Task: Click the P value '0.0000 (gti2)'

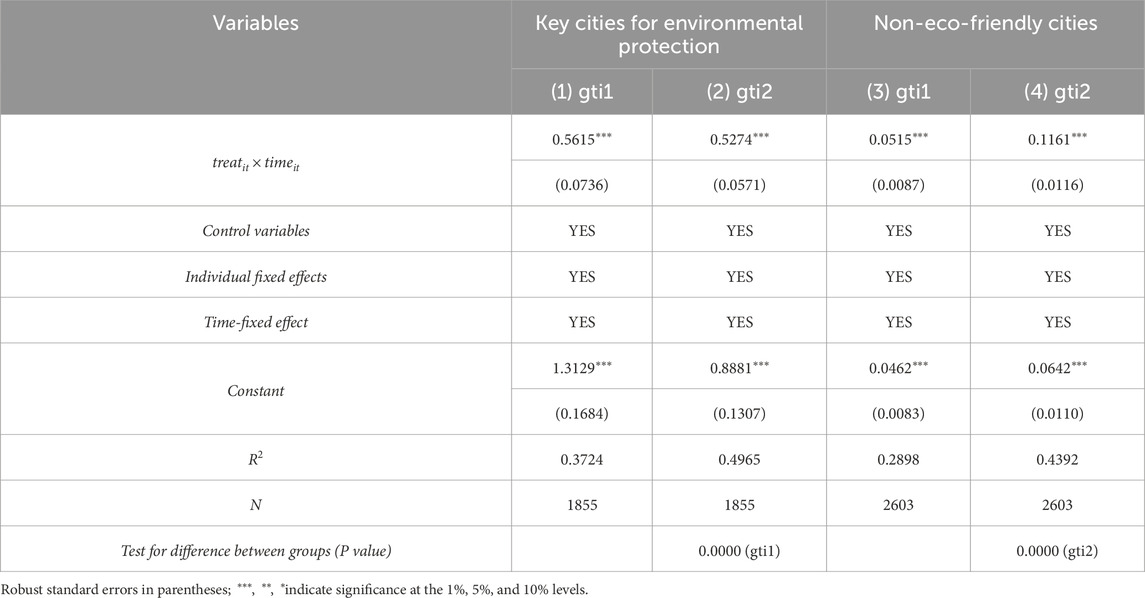Action: pyautogui.click(x=1058, y=550)
